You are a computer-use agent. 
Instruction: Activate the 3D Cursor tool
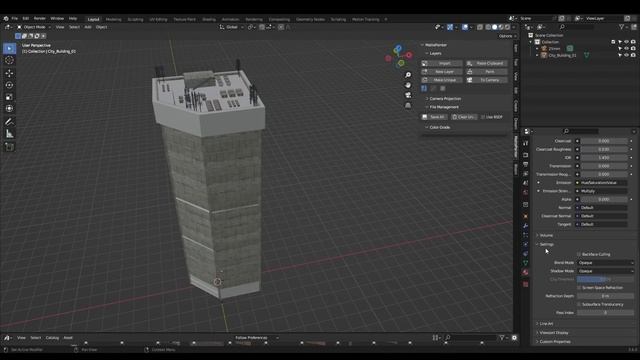[9, 60]
